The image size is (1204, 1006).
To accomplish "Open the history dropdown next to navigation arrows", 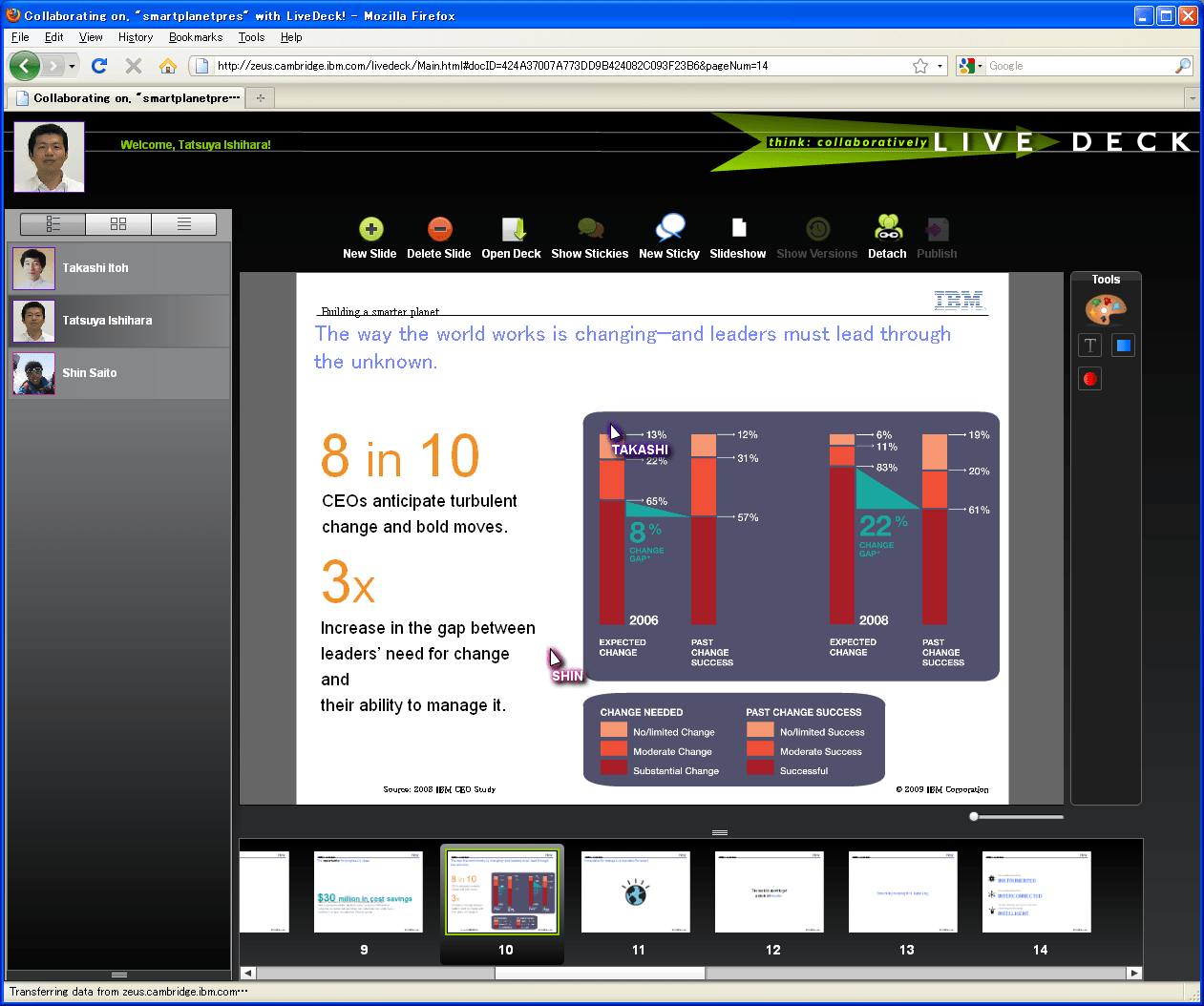I will coord(73,66).
